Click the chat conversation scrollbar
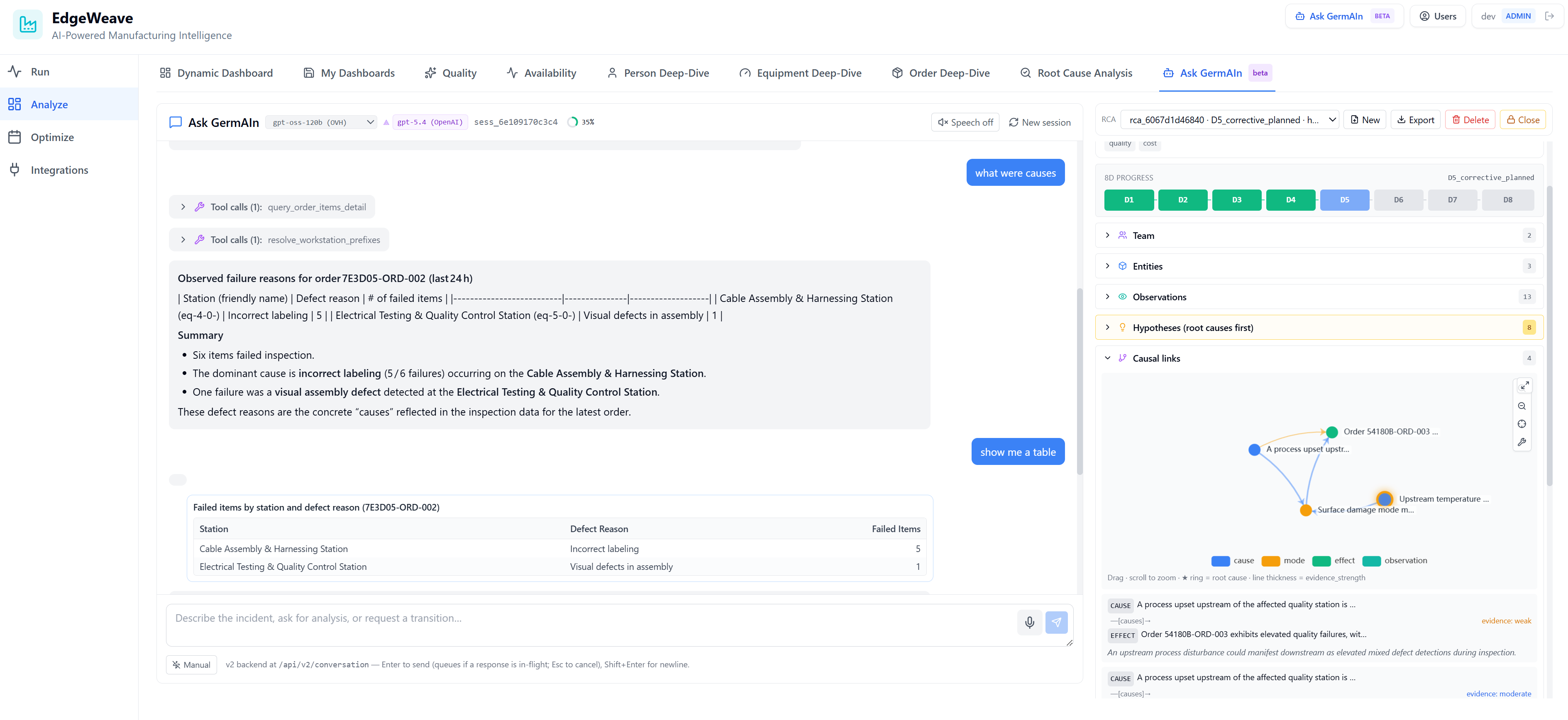This screenshot has width=1568, height=720. (x=1080, y=381)
